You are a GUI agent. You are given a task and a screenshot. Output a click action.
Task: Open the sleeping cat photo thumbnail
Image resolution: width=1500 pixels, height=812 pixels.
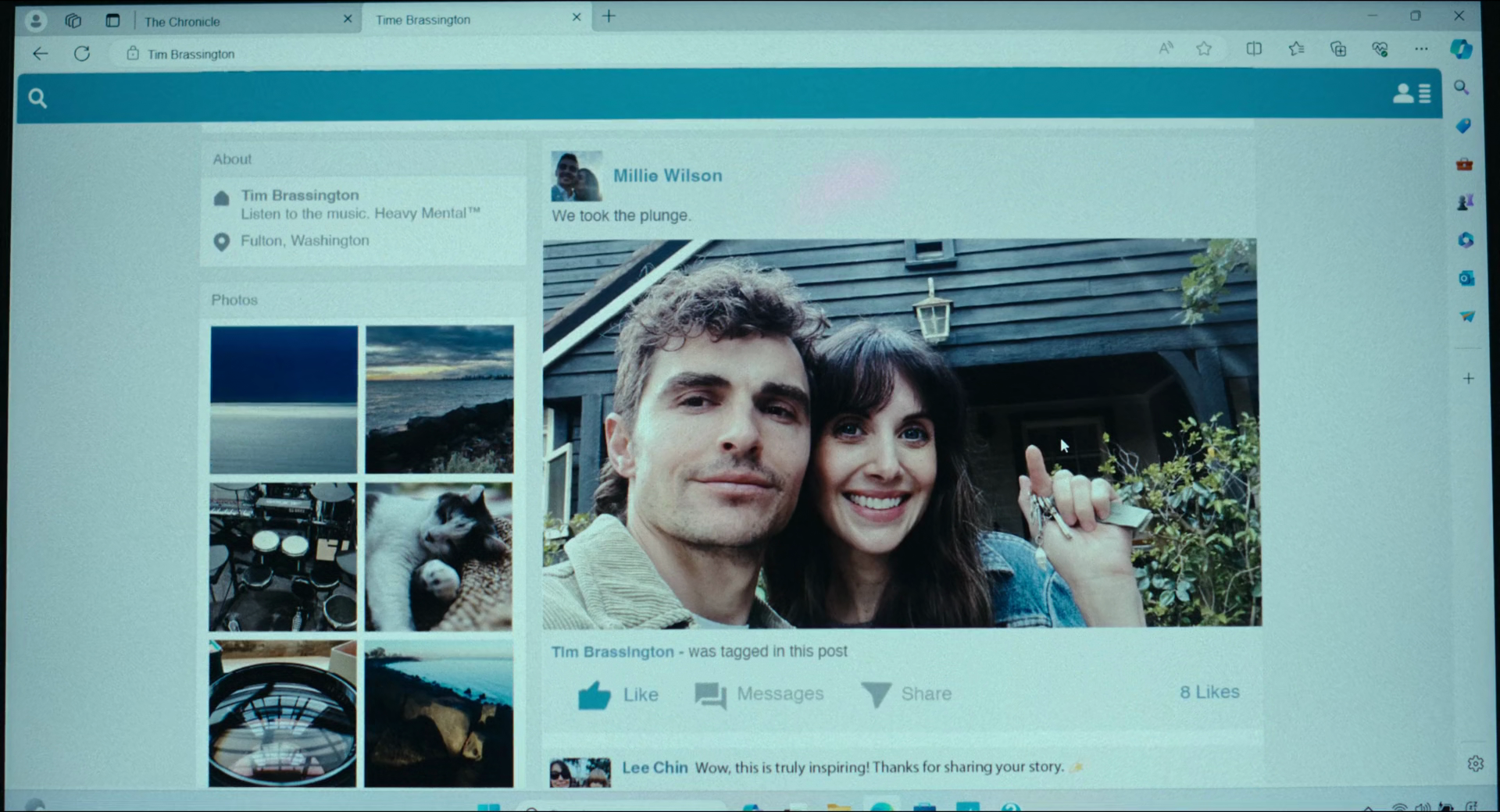pyautogui.click(x=438, y=557)
